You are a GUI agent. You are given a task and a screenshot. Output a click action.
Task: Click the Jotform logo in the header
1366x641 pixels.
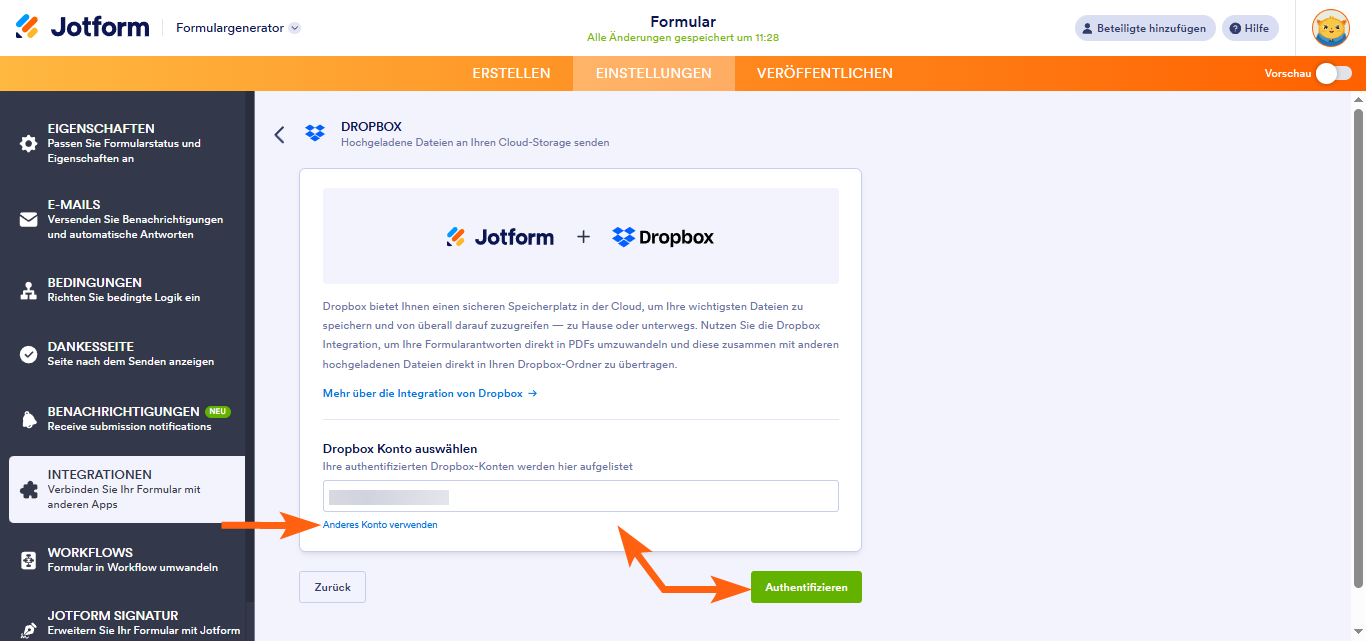pyautogui.click(x=82, y=26)
